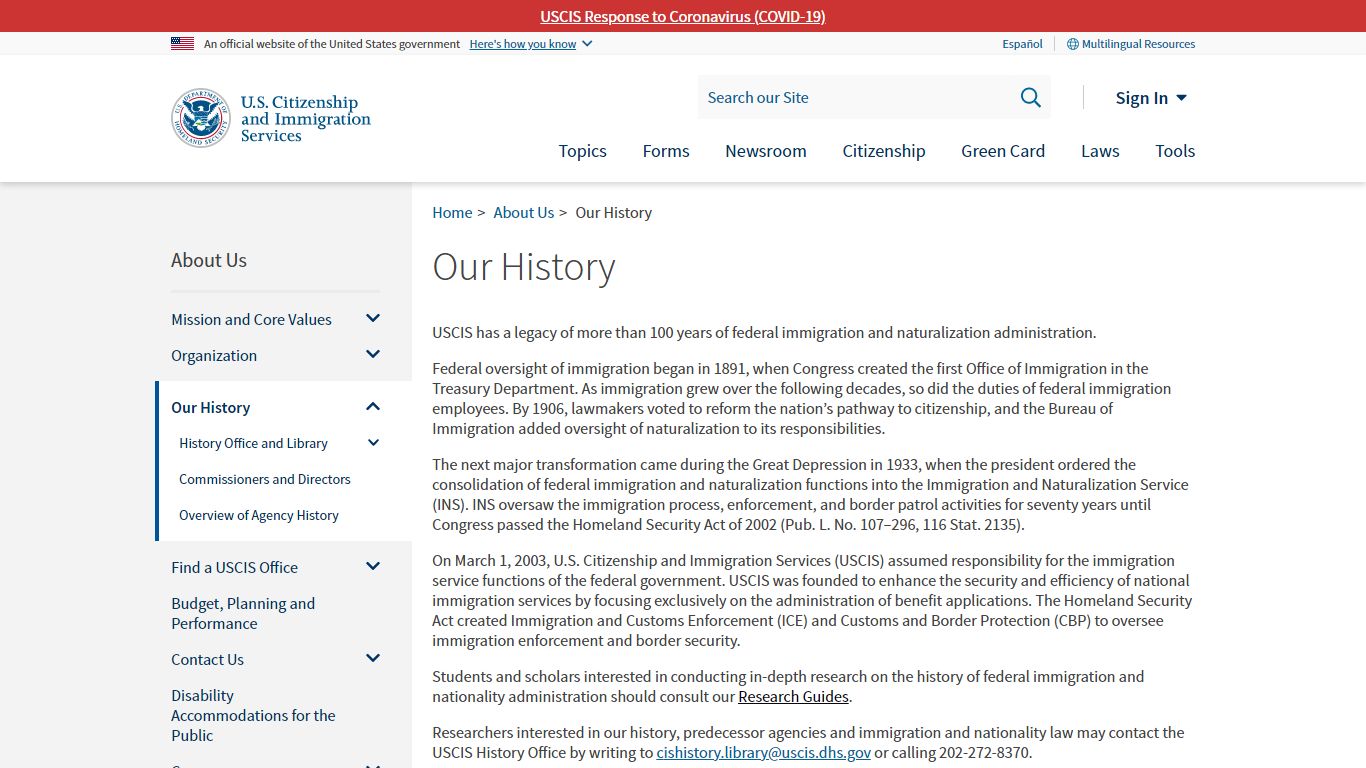Open Contact Us sidebar link
Viewport: 1366px width, 768px height.
[207, 659]
